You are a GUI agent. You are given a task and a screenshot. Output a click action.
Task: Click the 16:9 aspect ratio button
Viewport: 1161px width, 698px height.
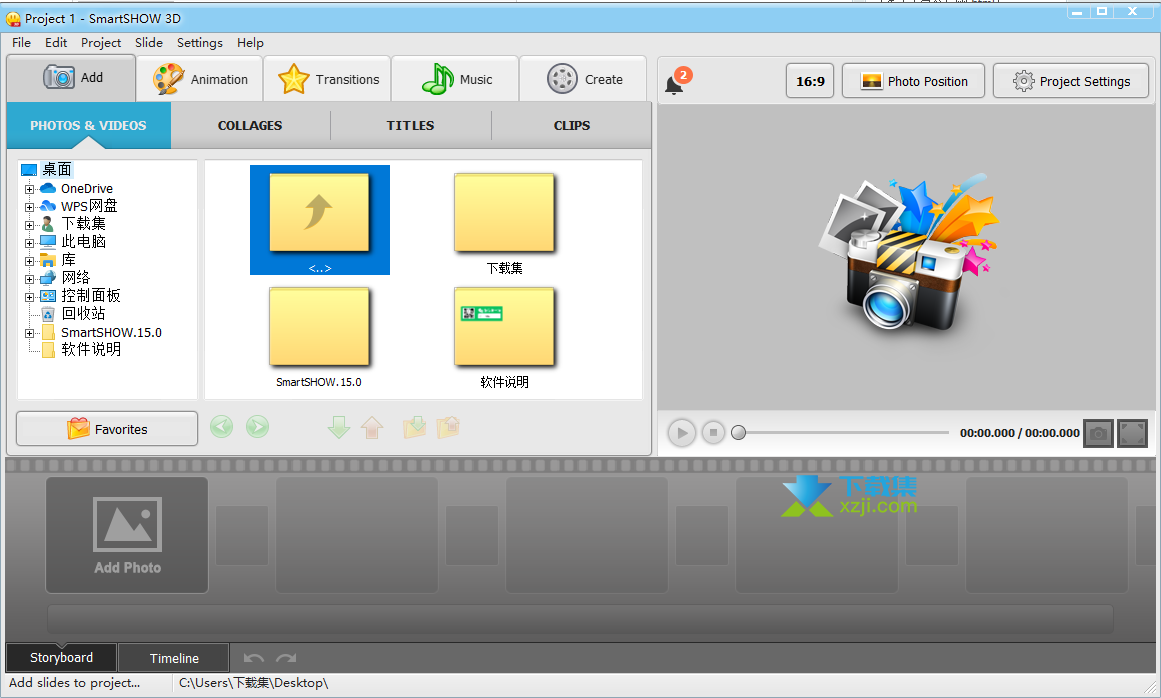click(x=810, y=81)
